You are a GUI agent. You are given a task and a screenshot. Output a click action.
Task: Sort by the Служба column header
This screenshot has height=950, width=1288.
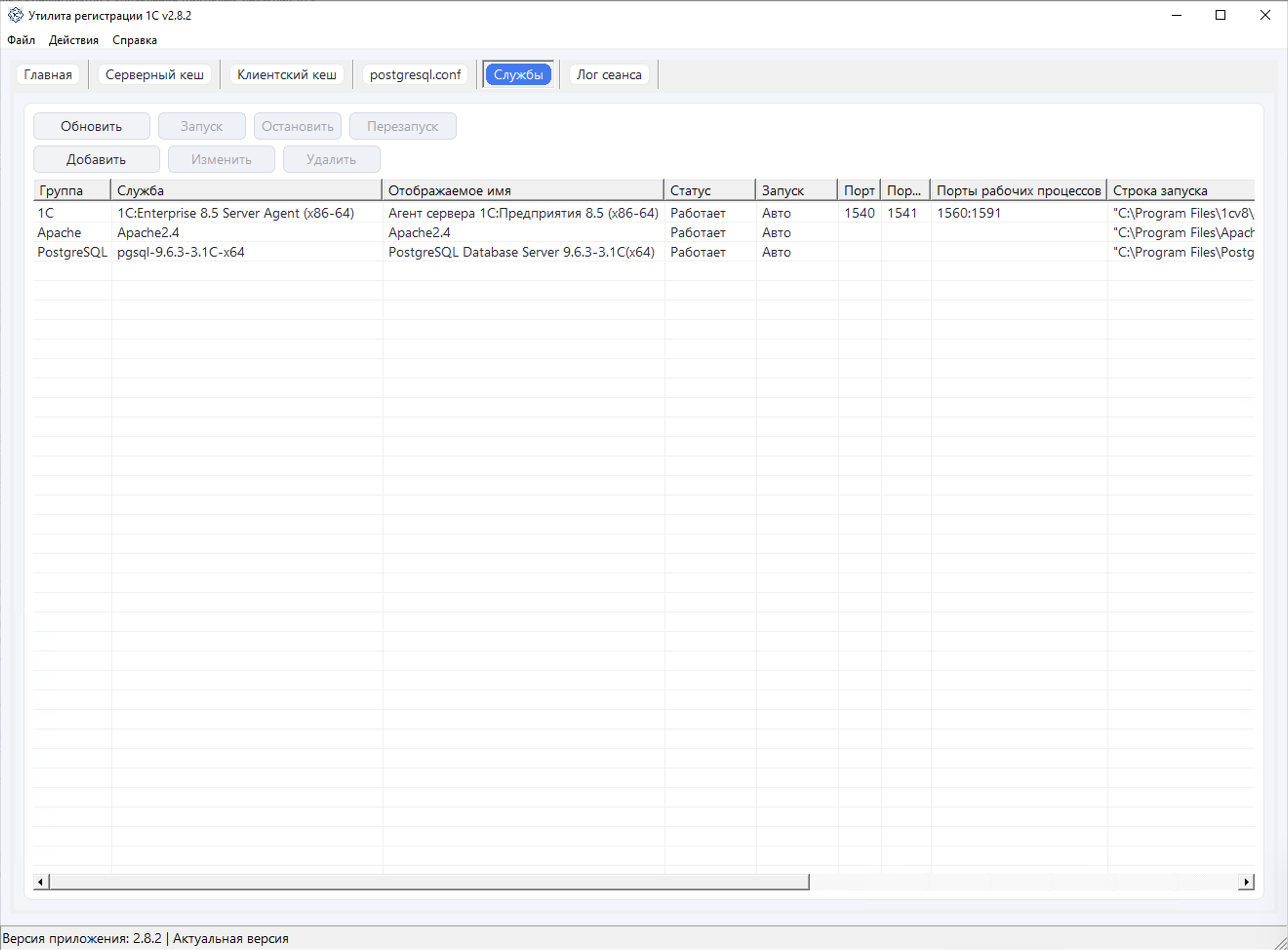pos(246,190)
